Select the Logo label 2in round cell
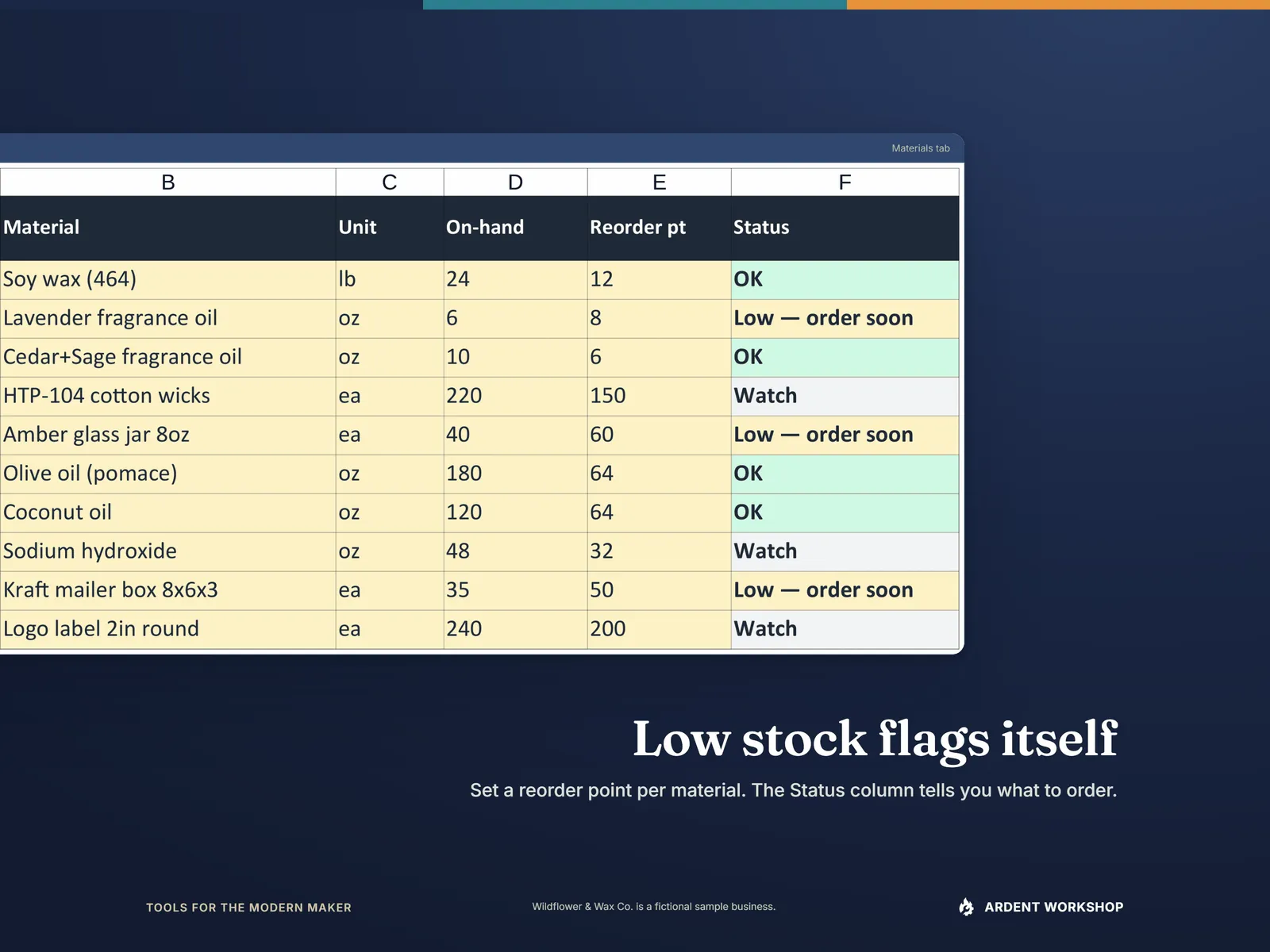Image resolution: width=1270 pixels, height=952 pixels. tap(167, 629)
